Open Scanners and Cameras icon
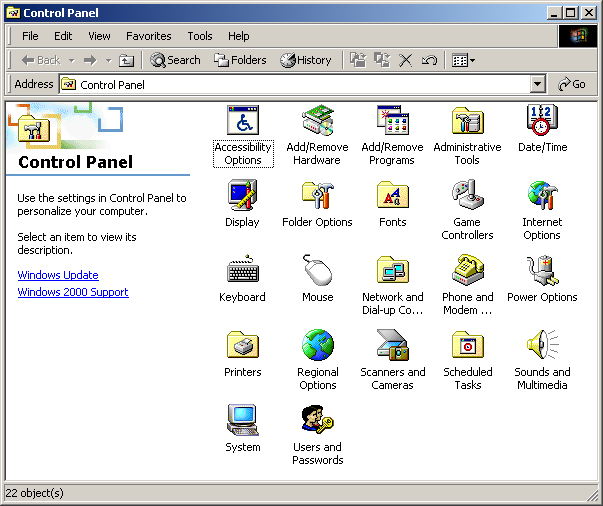The image size is (603, 506). point(393,345)
